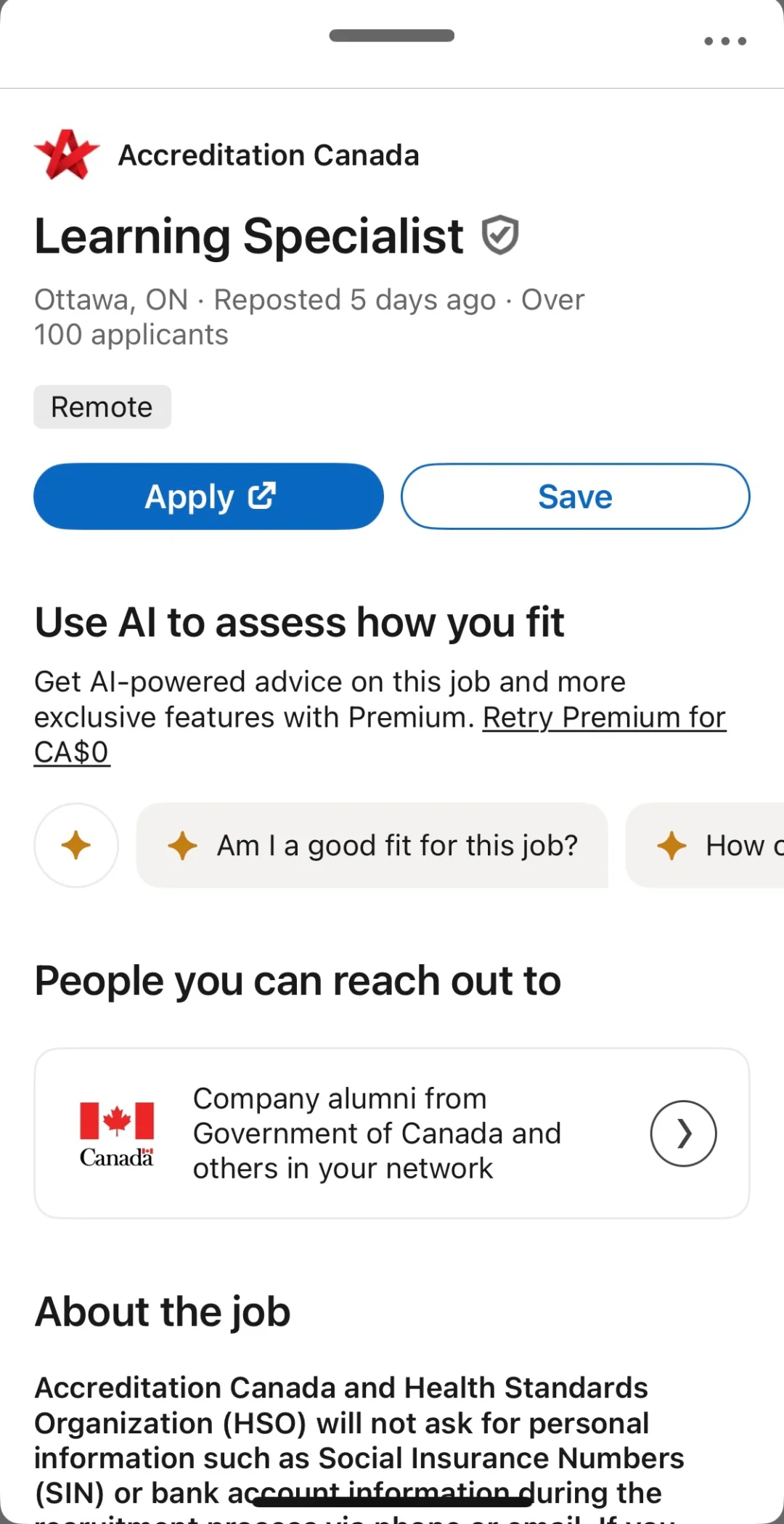Click the sparkle icon in the fit question chip
This screenshot has width=784, height=1524.
tap(182, 846)
